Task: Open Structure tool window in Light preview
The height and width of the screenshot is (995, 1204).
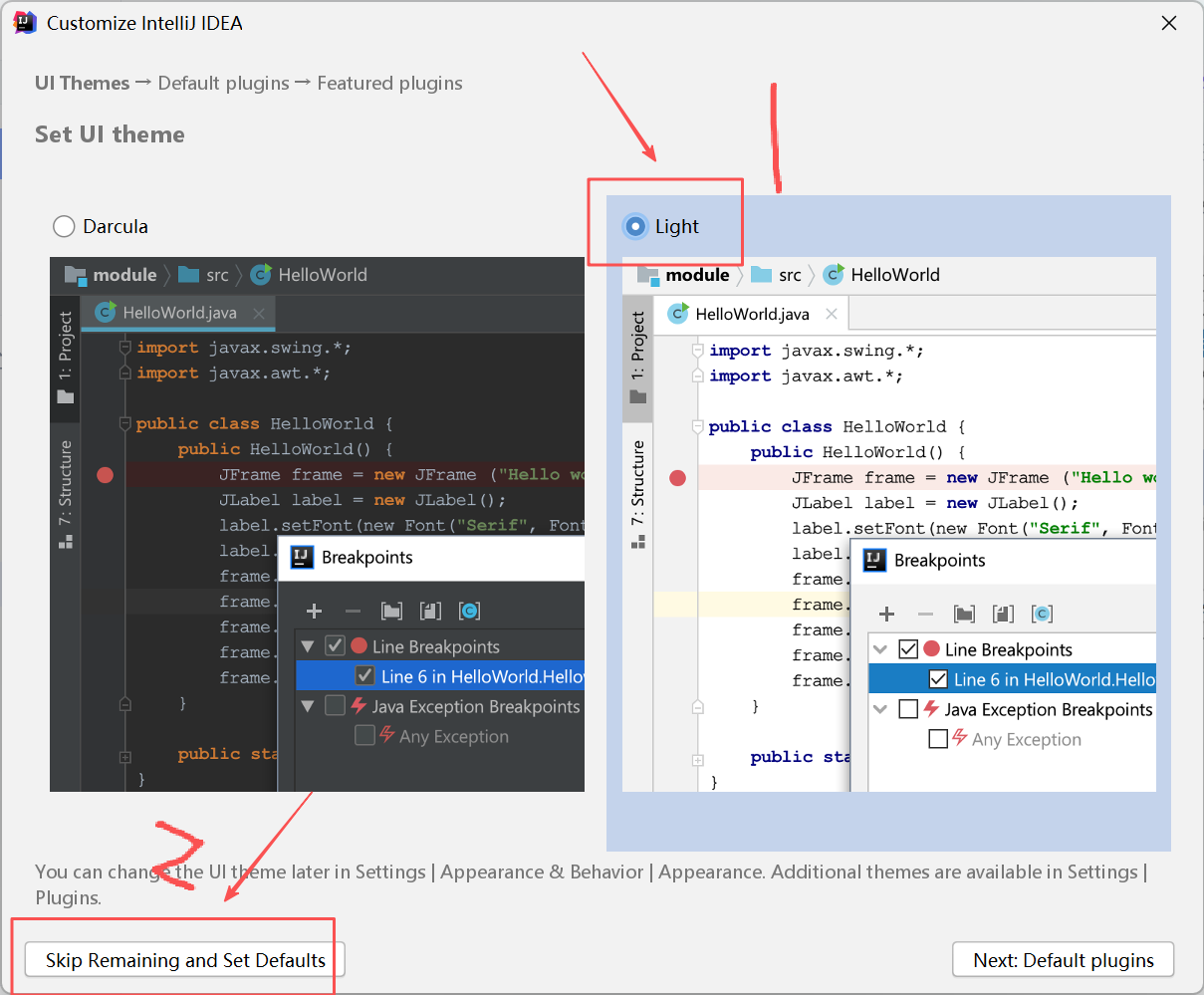Action: click(x=637, y=495)
